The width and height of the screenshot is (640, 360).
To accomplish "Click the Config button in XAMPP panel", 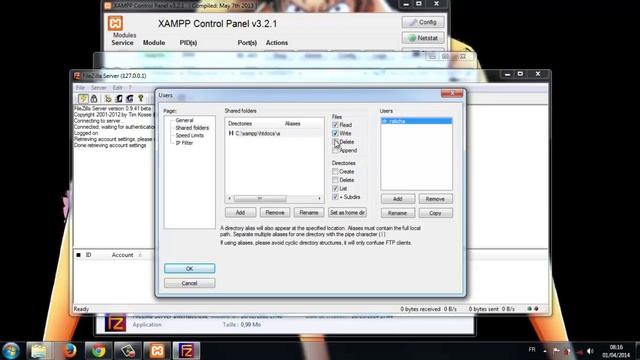I will pos(423,22).
